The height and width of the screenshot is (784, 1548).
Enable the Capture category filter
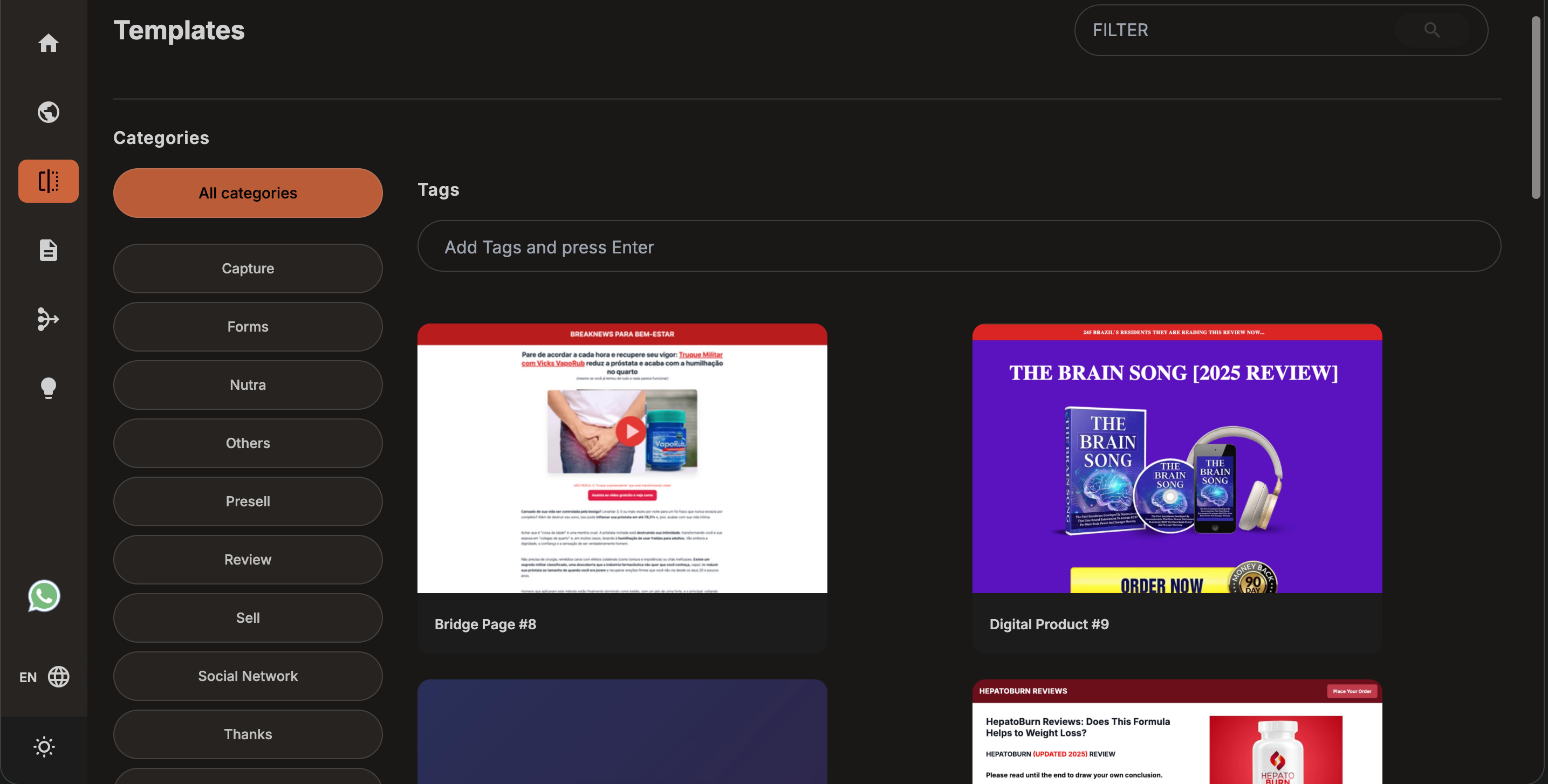point(248,269)
